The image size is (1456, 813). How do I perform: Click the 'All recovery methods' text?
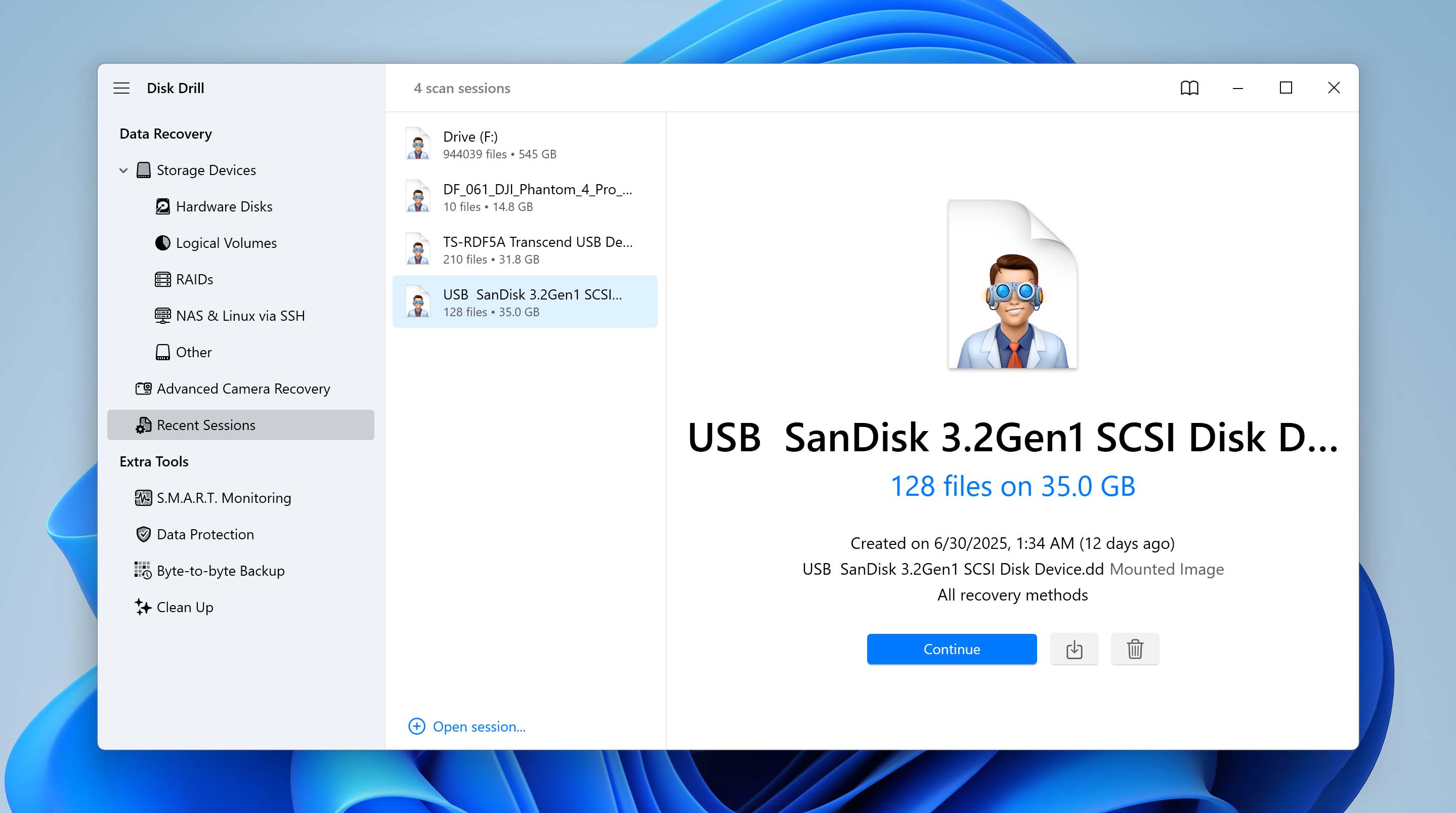pos(1013,595)
